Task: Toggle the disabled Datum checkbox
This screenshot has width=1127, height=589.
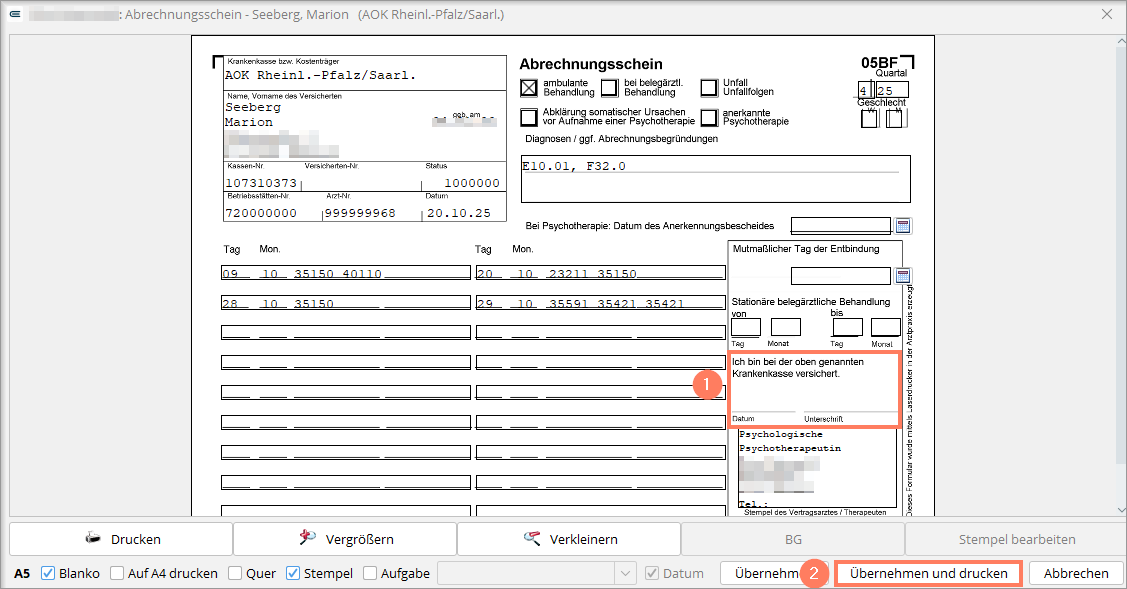Action: pos(652,573)
